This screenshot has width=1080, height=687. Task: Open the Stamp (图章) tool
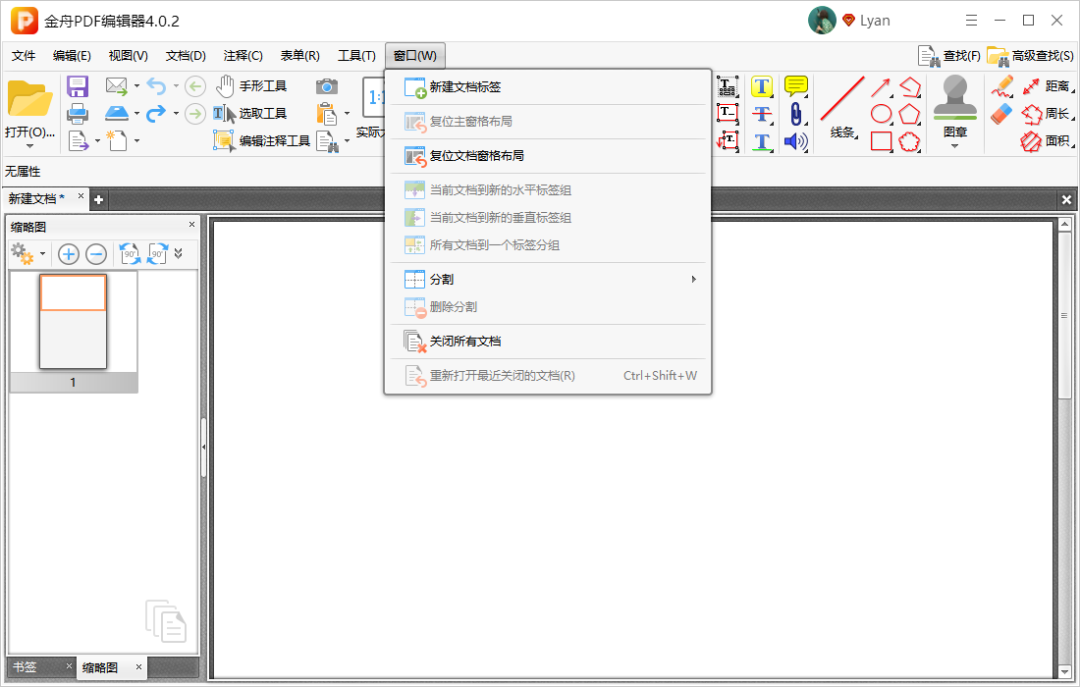point(955,107)
